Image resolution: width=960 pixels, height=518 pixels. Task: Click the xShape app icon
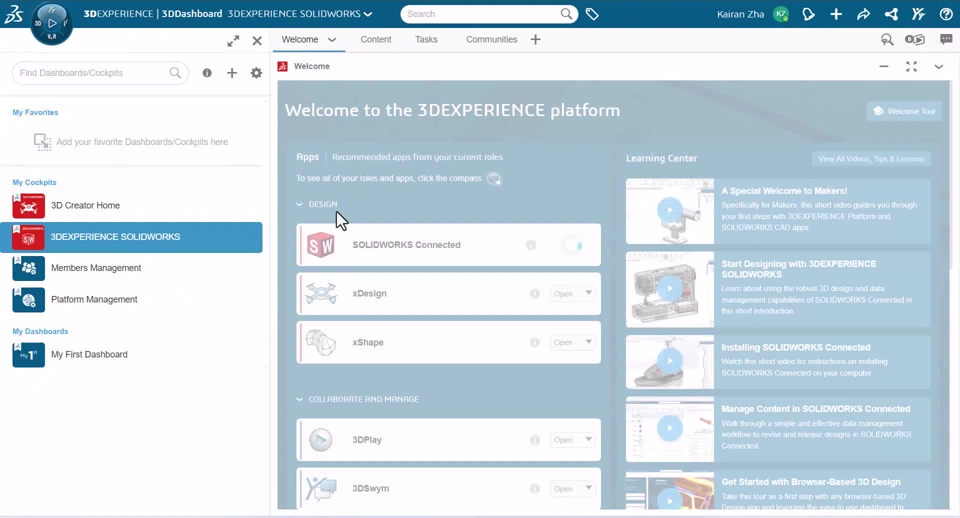[x=321, y=343]
